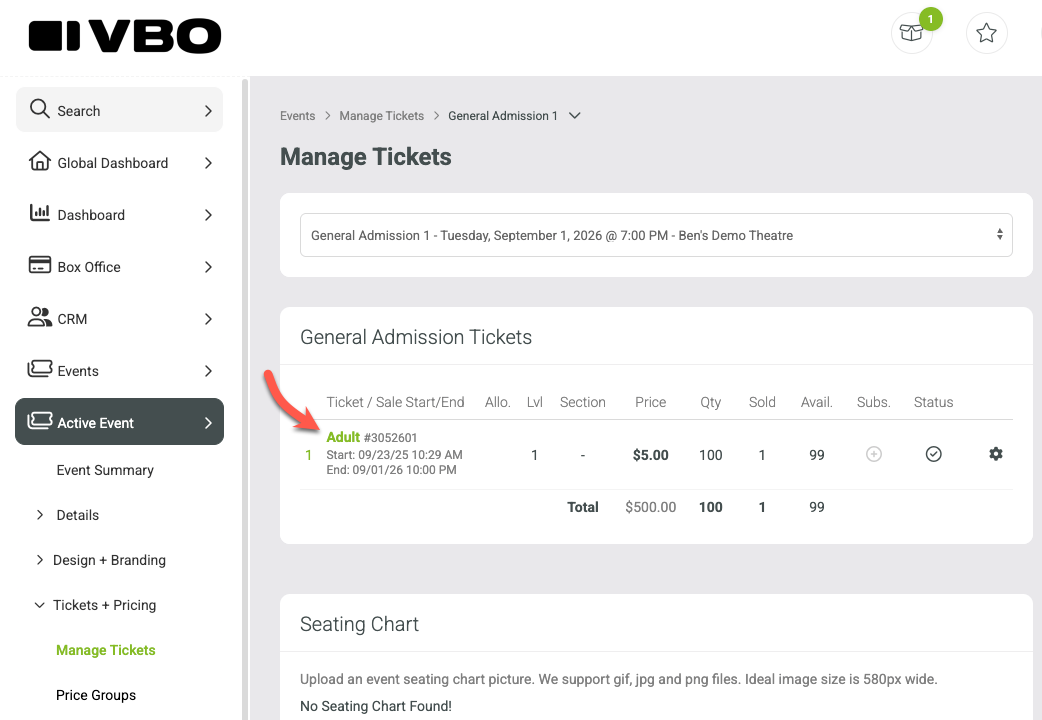Click the Search magnifier icon in sidebar
Viewport: 1042px width, 720px height.
pyautogui.click(x=40, y=109)
